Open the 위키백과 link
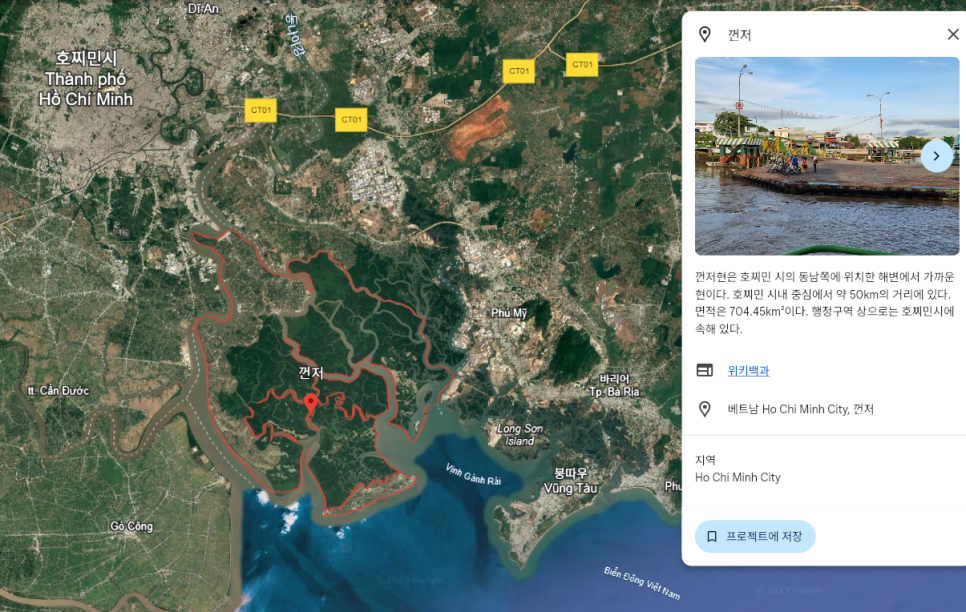The image size is (966, 612). tap(748, 370)
